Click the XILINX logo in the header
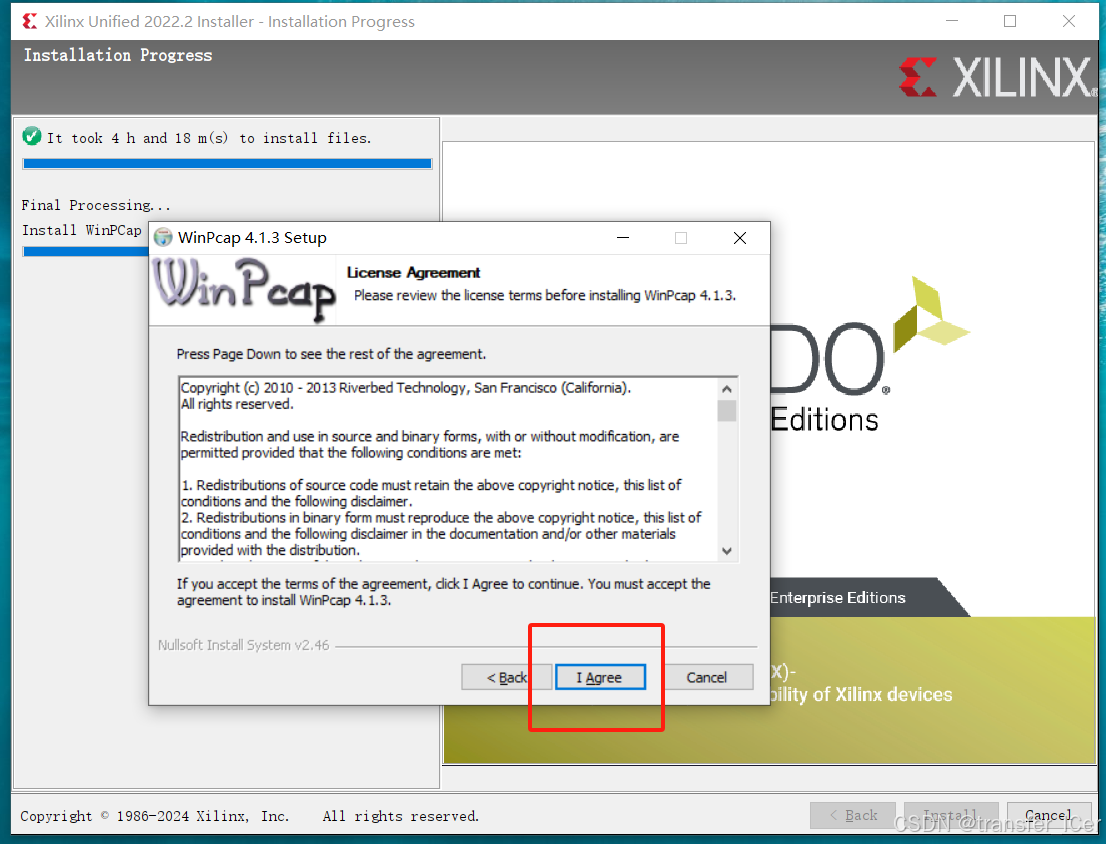This screenshot has width=1106, height=844. click(x=998, y=78)
